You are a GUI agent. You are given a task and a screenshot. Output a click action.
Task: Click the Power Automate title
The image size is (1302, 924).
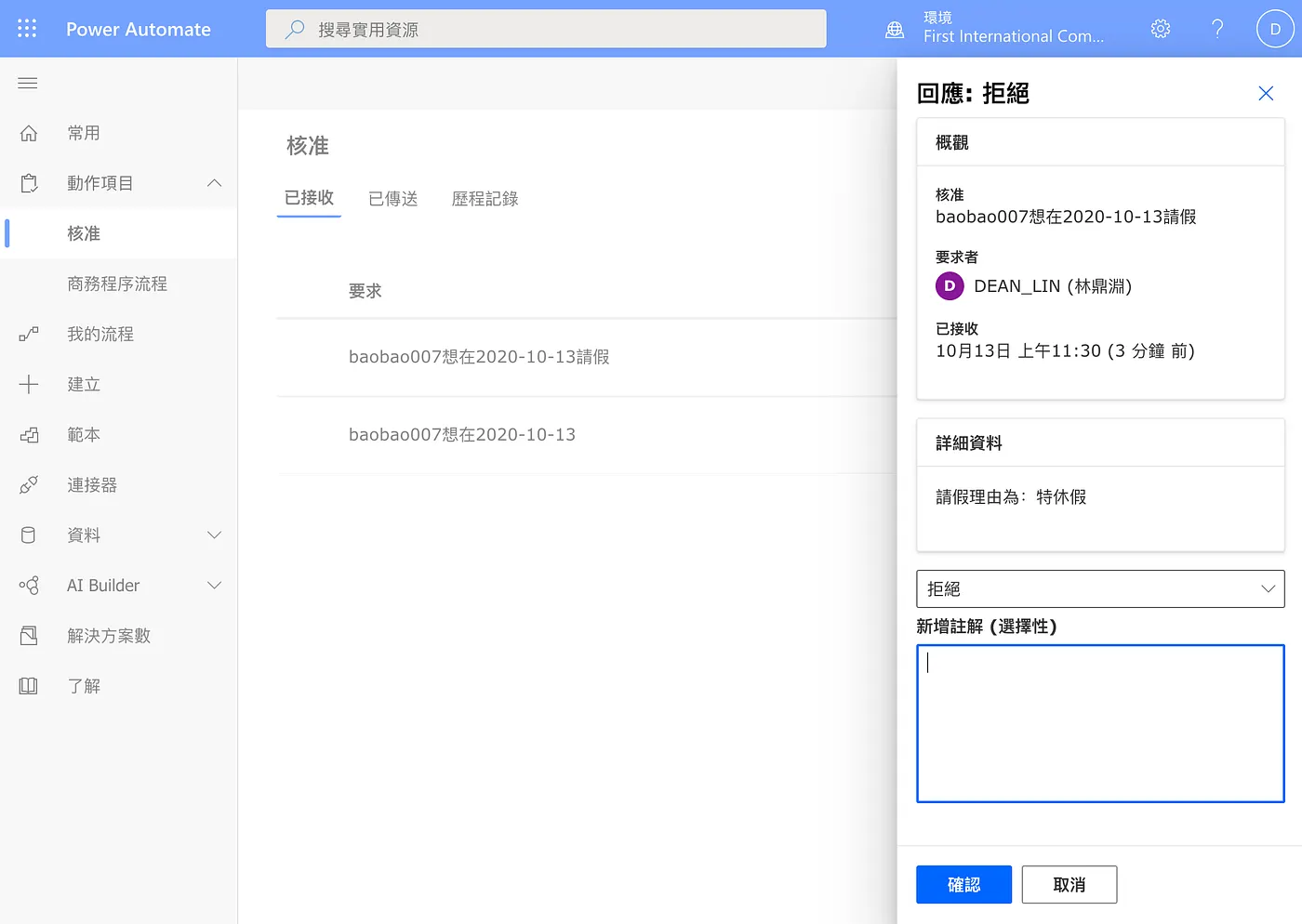pyautogui.click(x=139, y=29)
